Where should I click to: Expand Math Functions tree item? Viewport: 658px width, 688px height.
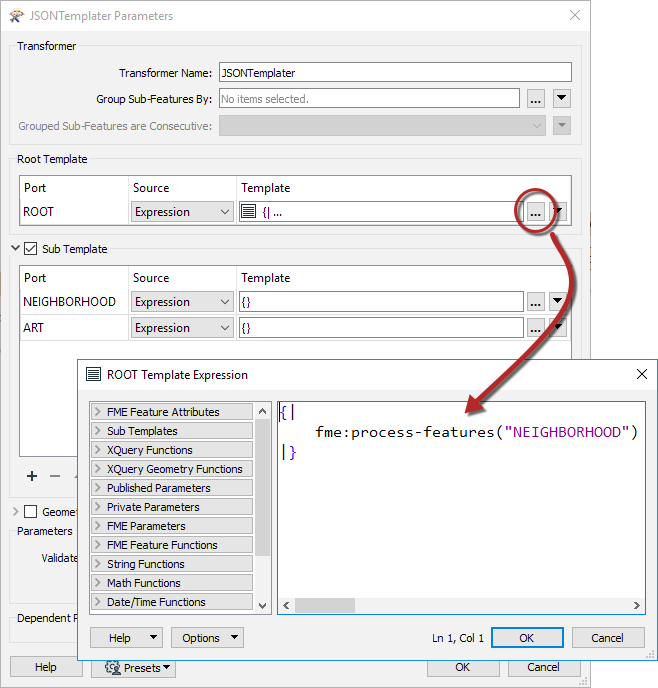pyautogui.click(x=172, y=583)
